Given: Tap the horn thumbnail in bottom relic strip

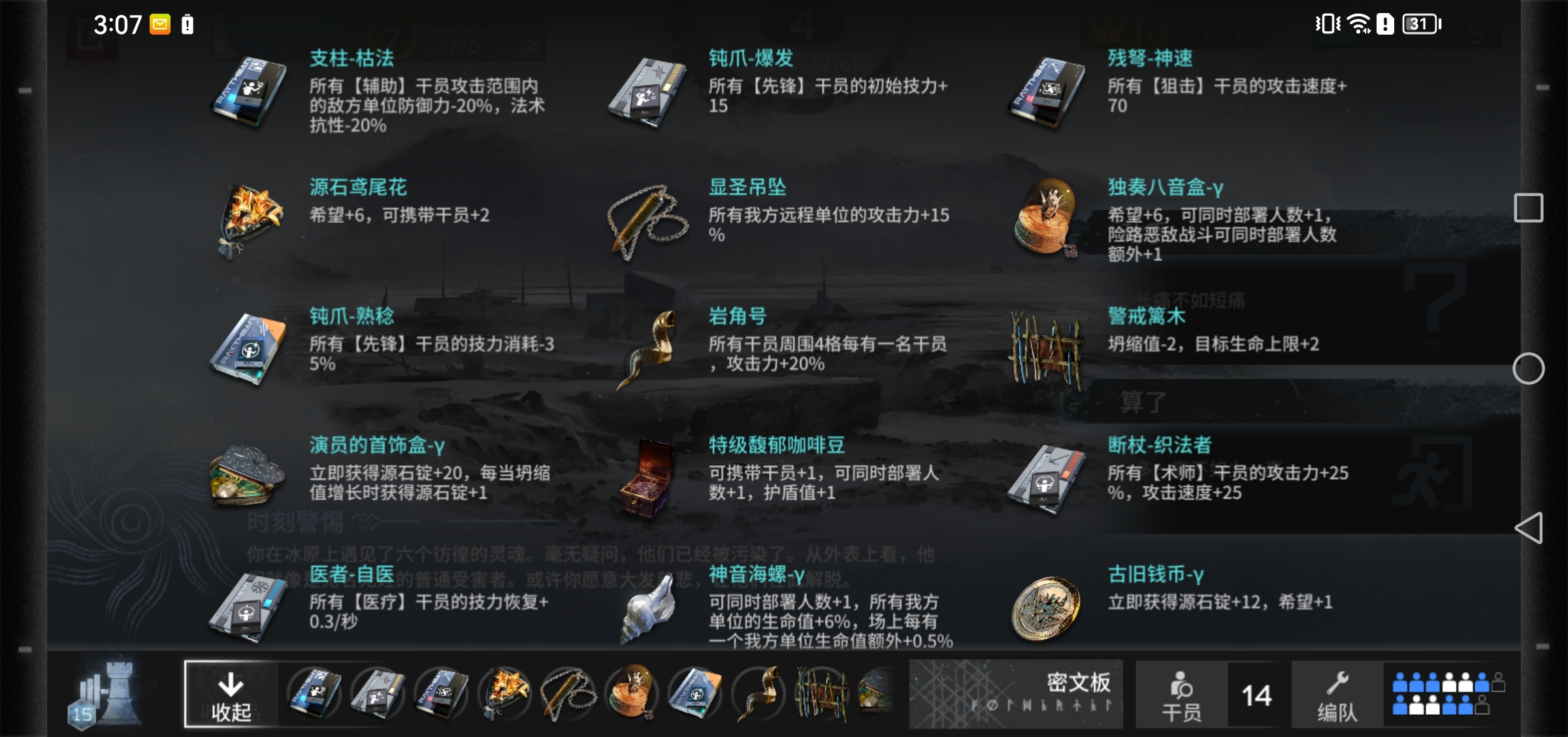Looking at the screenshot, I should (x=758, y=694).
